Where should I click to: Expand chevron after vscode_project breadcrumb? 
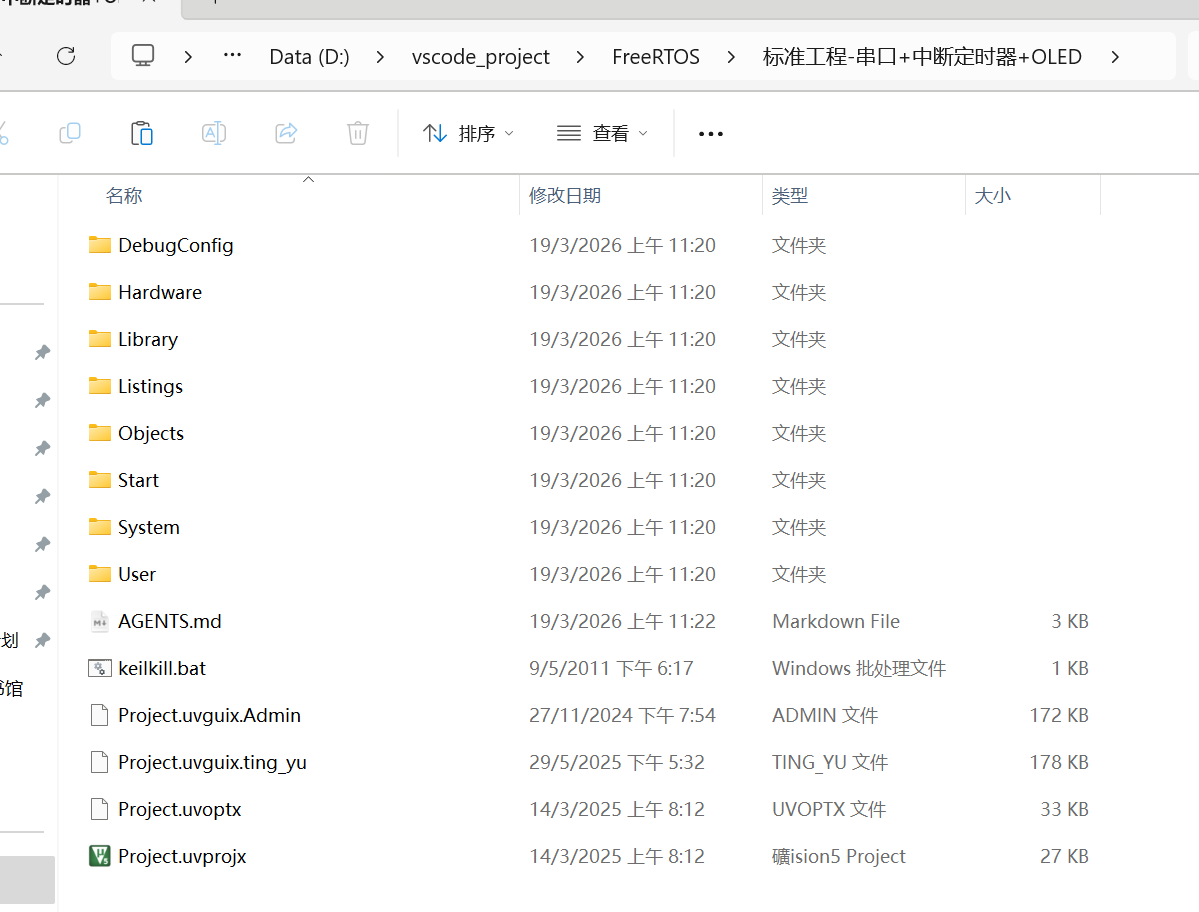[581, 57]
